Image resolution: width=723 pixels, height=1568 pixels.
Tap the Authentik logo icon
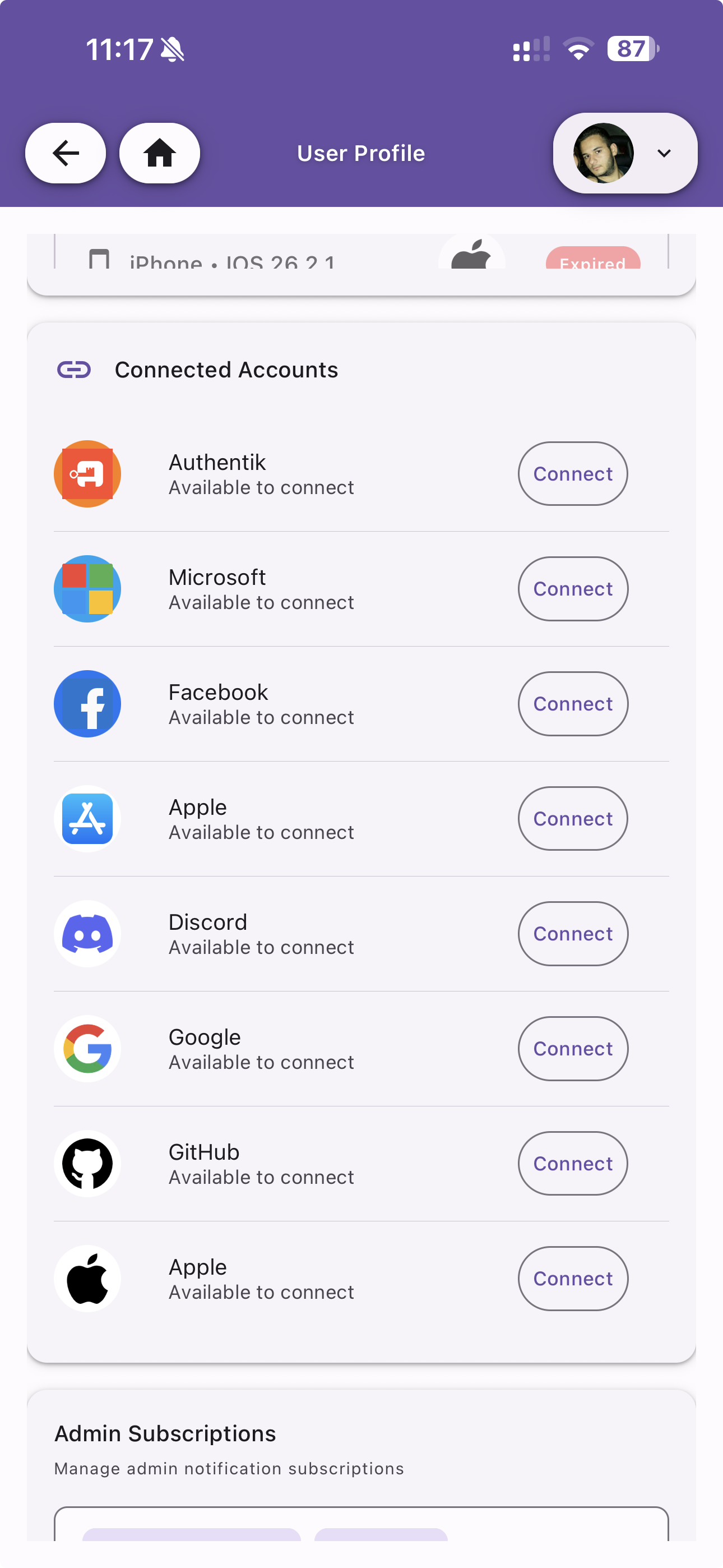pyautogui.click(x=87, y=473)
